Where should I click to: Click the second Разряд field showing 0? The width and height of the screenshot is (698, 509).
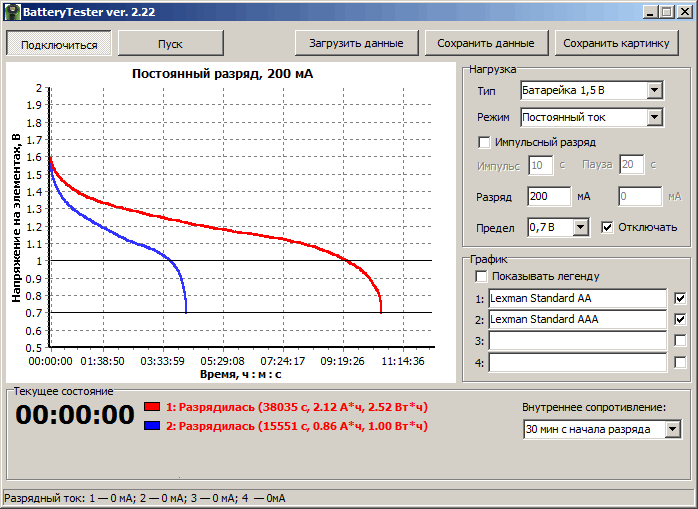point(640,196)
